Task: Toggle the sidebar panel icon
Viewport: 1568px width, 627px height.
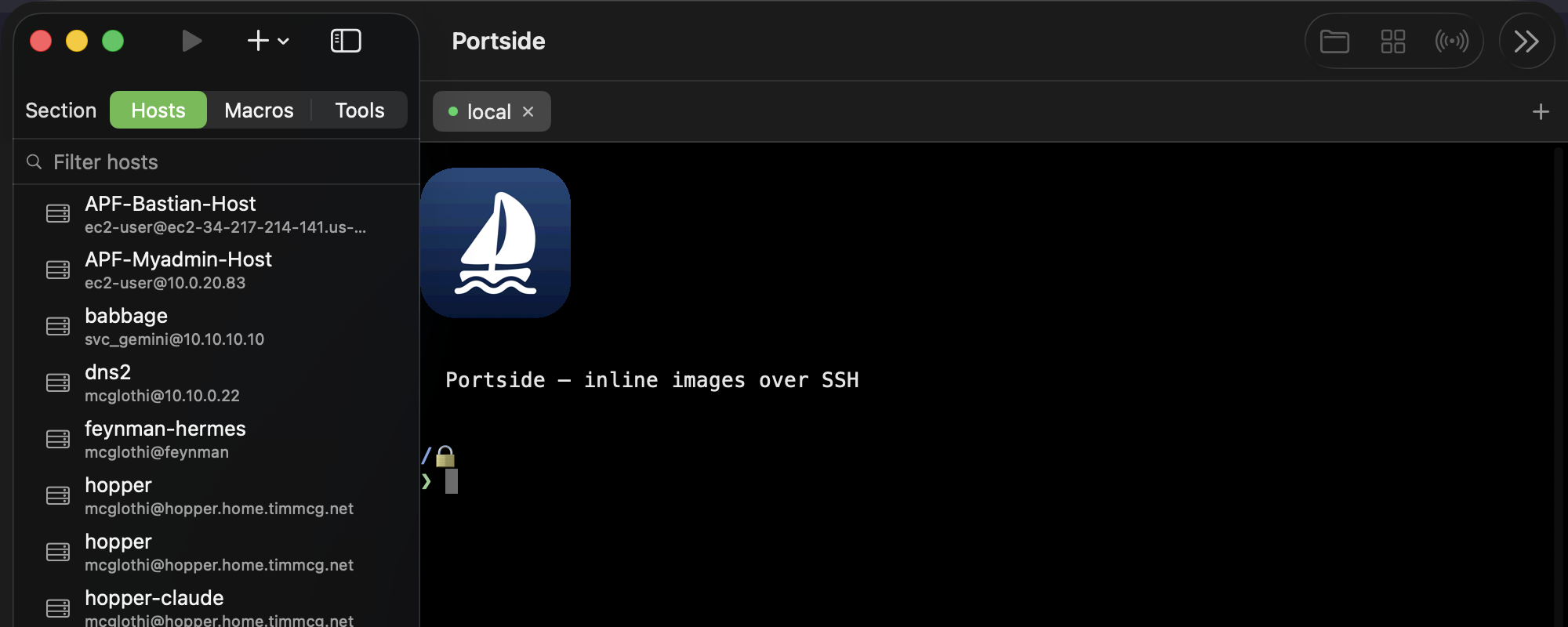Action: pyautogui.click(x=346, y=41)
